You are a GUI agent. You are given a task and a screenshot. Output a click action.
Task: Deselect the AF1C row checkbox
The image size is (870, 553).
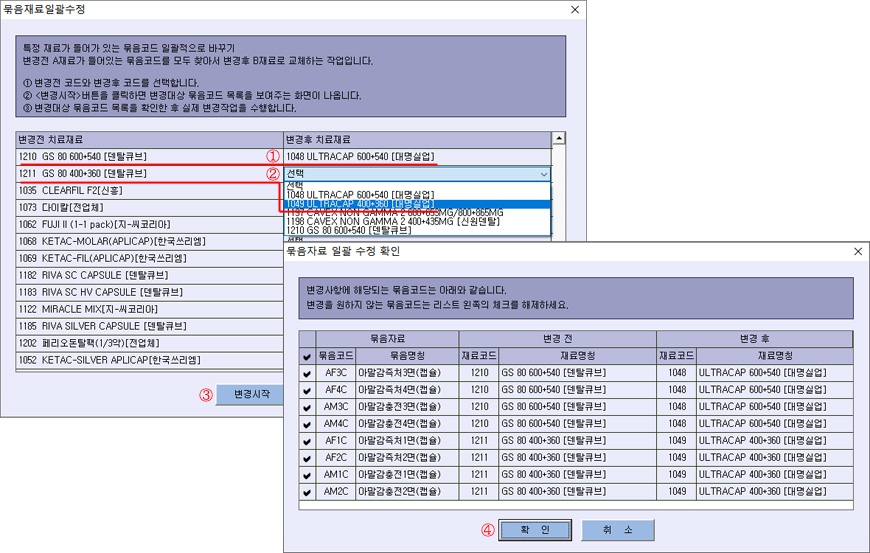click(x=307, y=441)
